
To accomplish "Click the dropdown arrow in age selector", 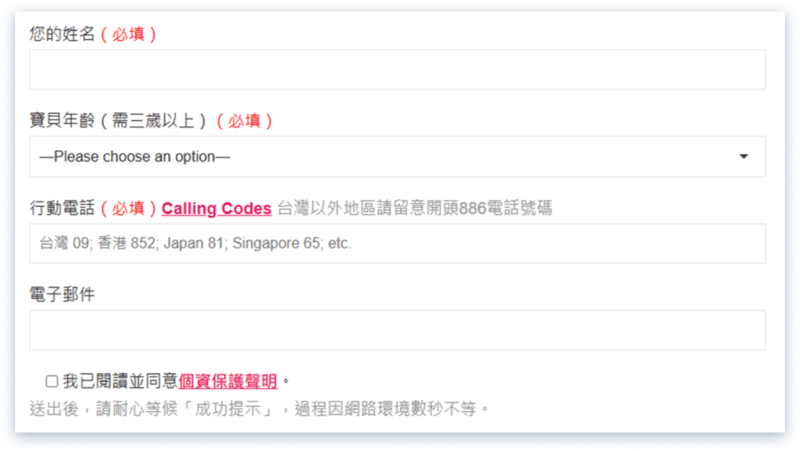I will (x=743, y=157).
